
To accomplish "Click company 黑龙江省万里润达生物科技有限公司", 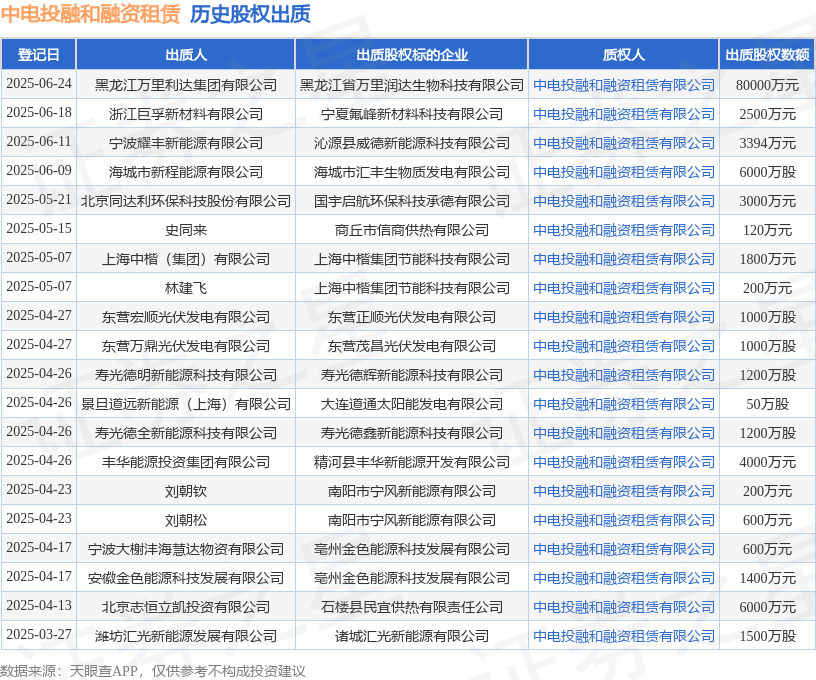I will point(412,85).
